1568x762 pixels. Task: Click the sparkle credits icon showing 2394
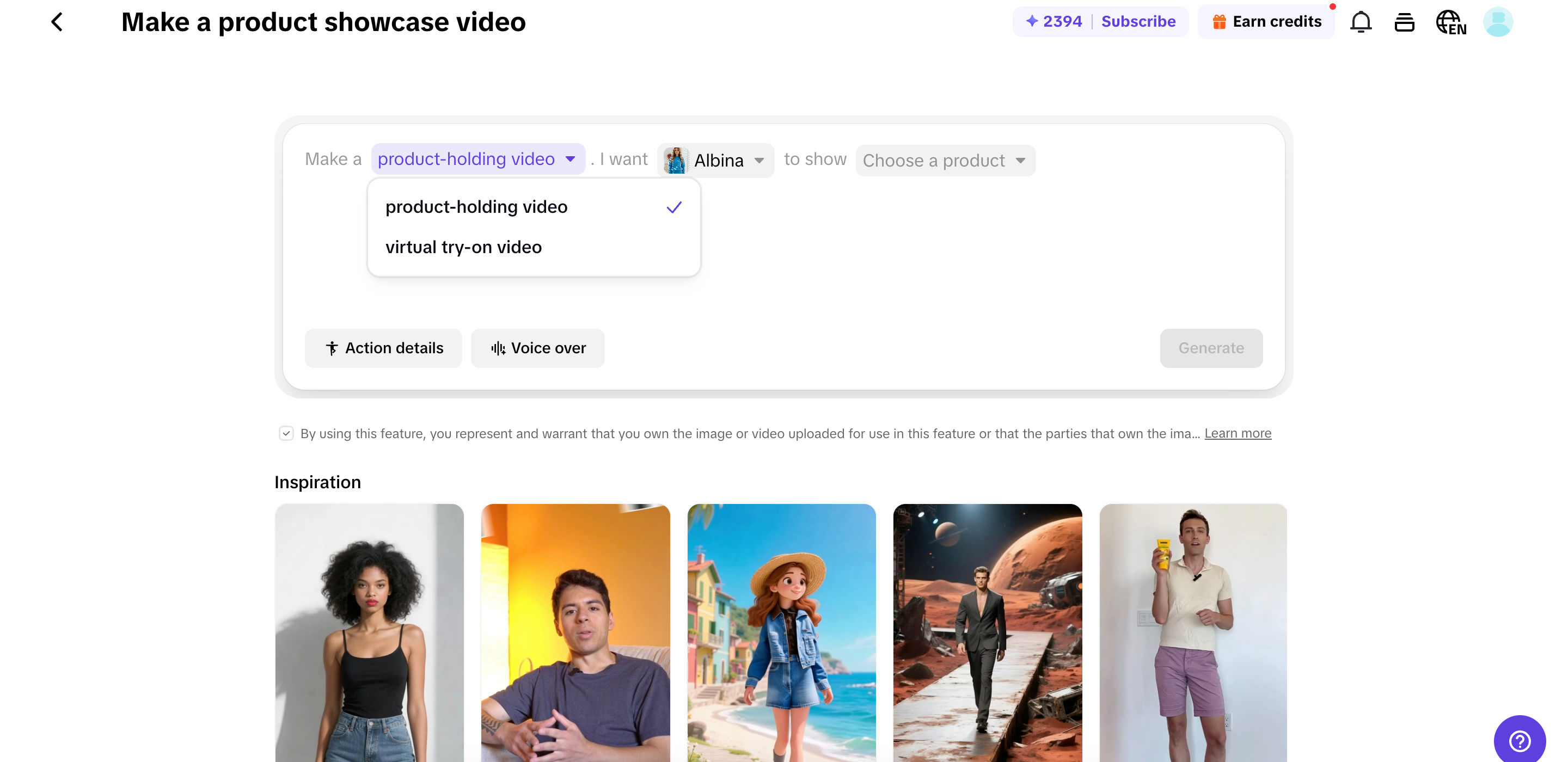pos(1031,21)
